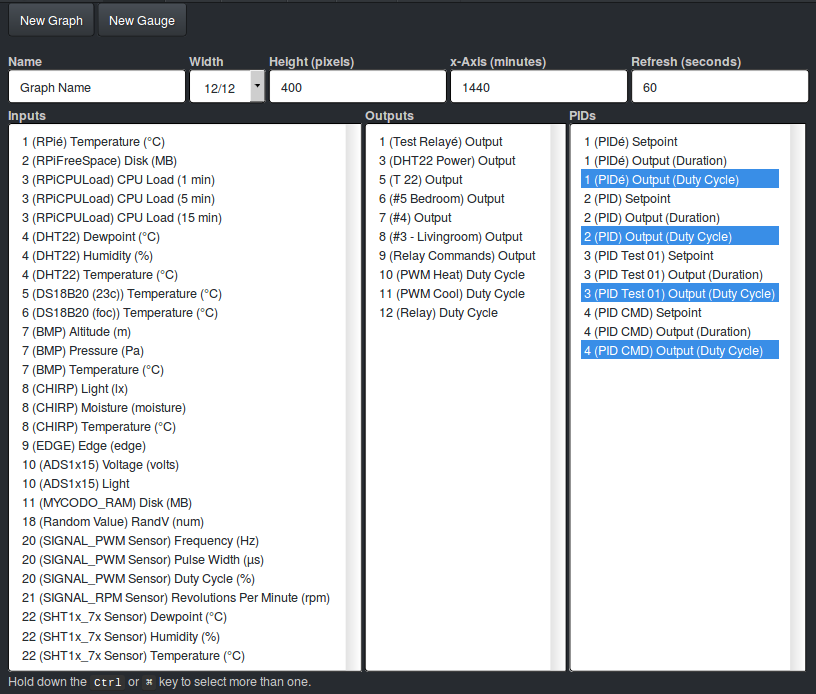Click the New Graph button

pyautogui.click(x=51, y=20)
